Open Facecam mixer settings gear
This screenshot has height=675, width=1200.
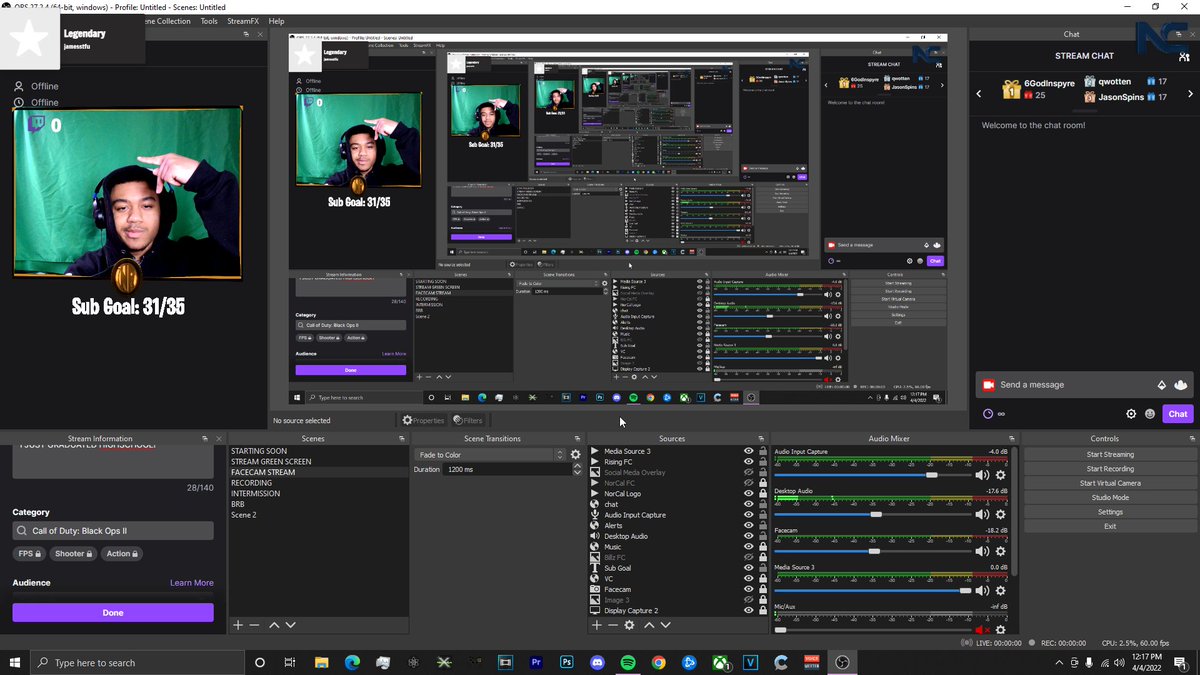pyautogui.click(x=1000, y=551)
